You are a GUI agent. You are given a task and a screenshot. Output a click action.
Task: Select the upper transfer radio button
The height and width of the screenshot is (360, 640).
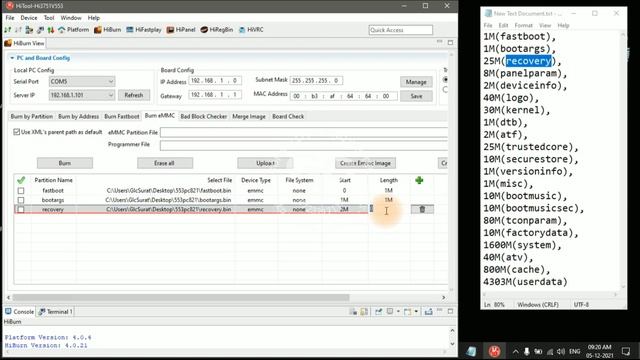[445, 80]
